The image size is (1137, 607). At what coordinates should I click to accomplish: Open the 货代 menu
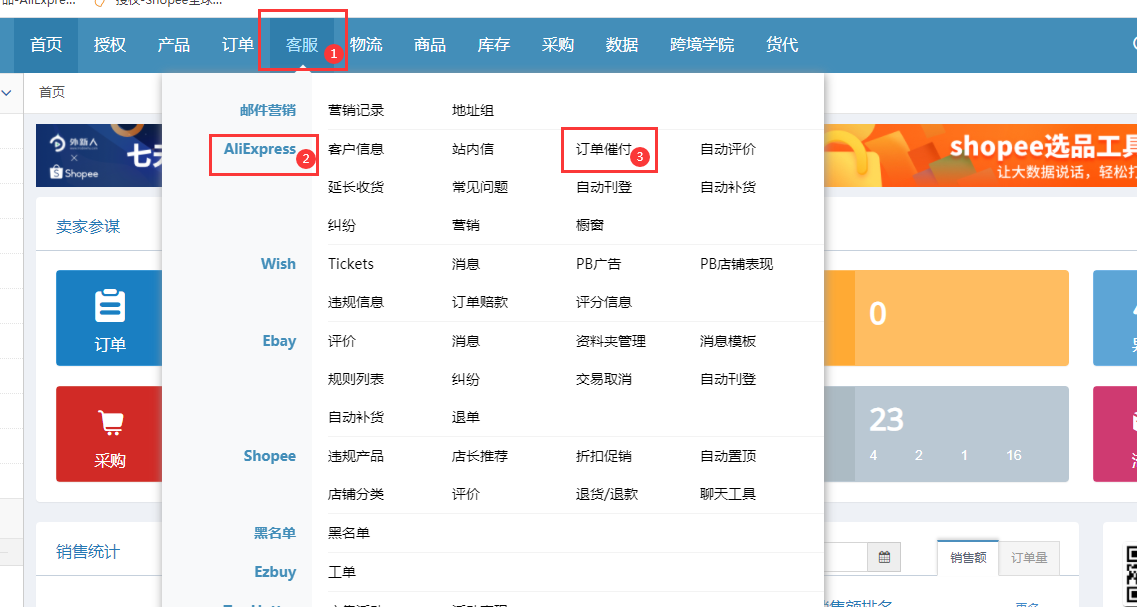[782, 45]
